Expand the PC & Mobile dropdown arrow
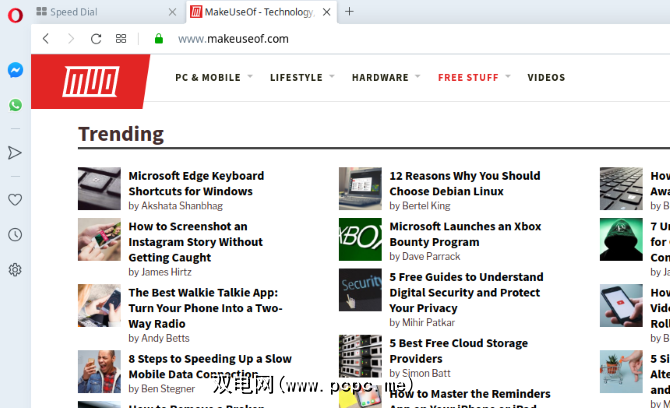This screenshot has height=408, width=670. click(x=250, y=76)
